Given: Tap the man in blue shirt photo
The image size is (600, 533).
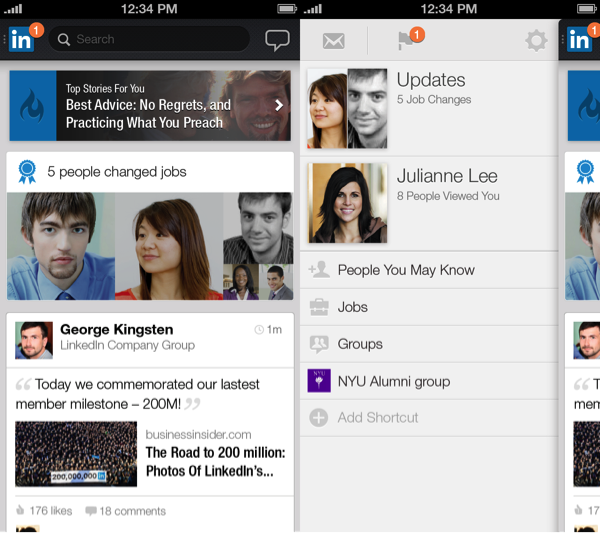Looking at the screenshot, I should click(x=61, y=246).
